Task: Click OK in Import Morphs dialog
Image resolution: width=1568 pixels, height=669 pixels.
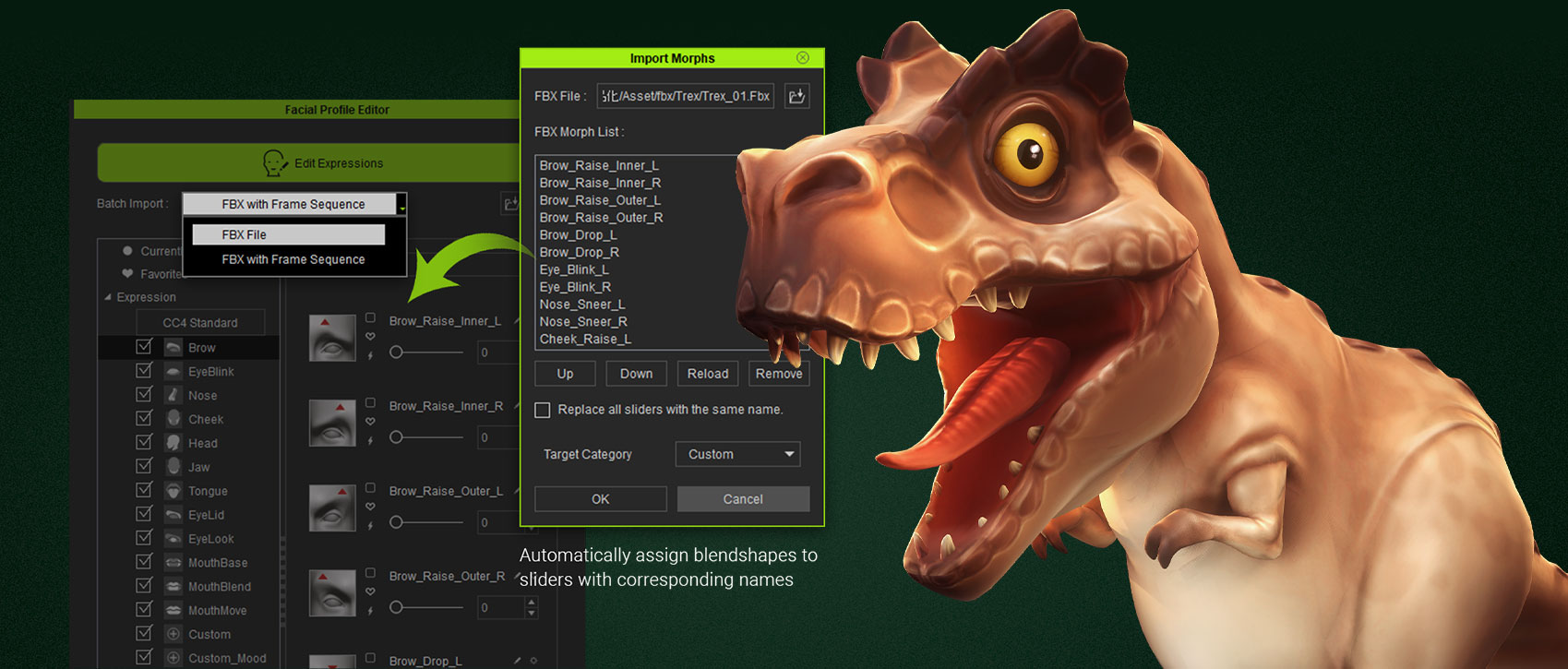Action: [600, 499]
